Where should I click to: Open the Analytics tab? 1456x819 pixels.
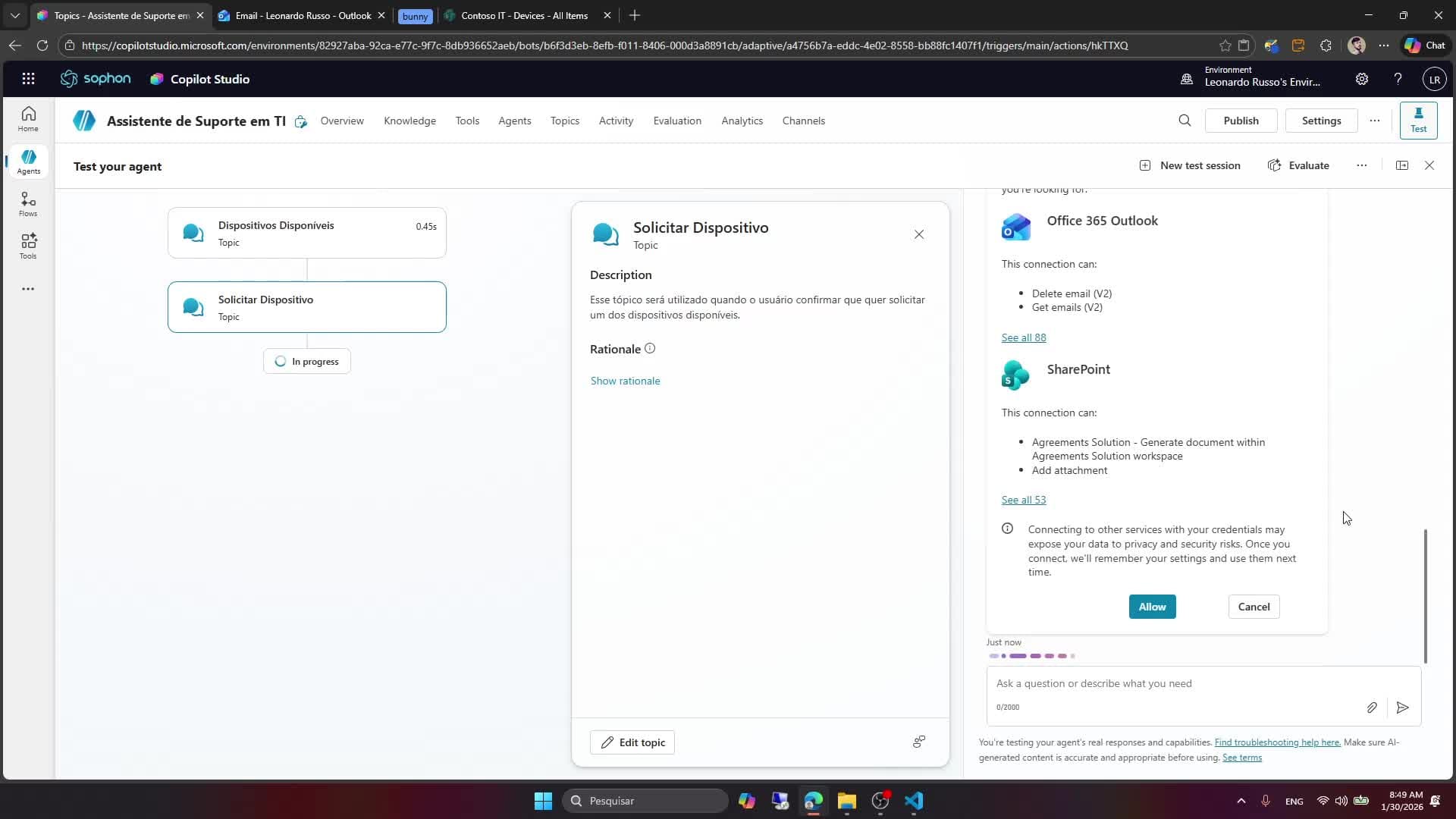pyautogui.click(x=742, y=121)
